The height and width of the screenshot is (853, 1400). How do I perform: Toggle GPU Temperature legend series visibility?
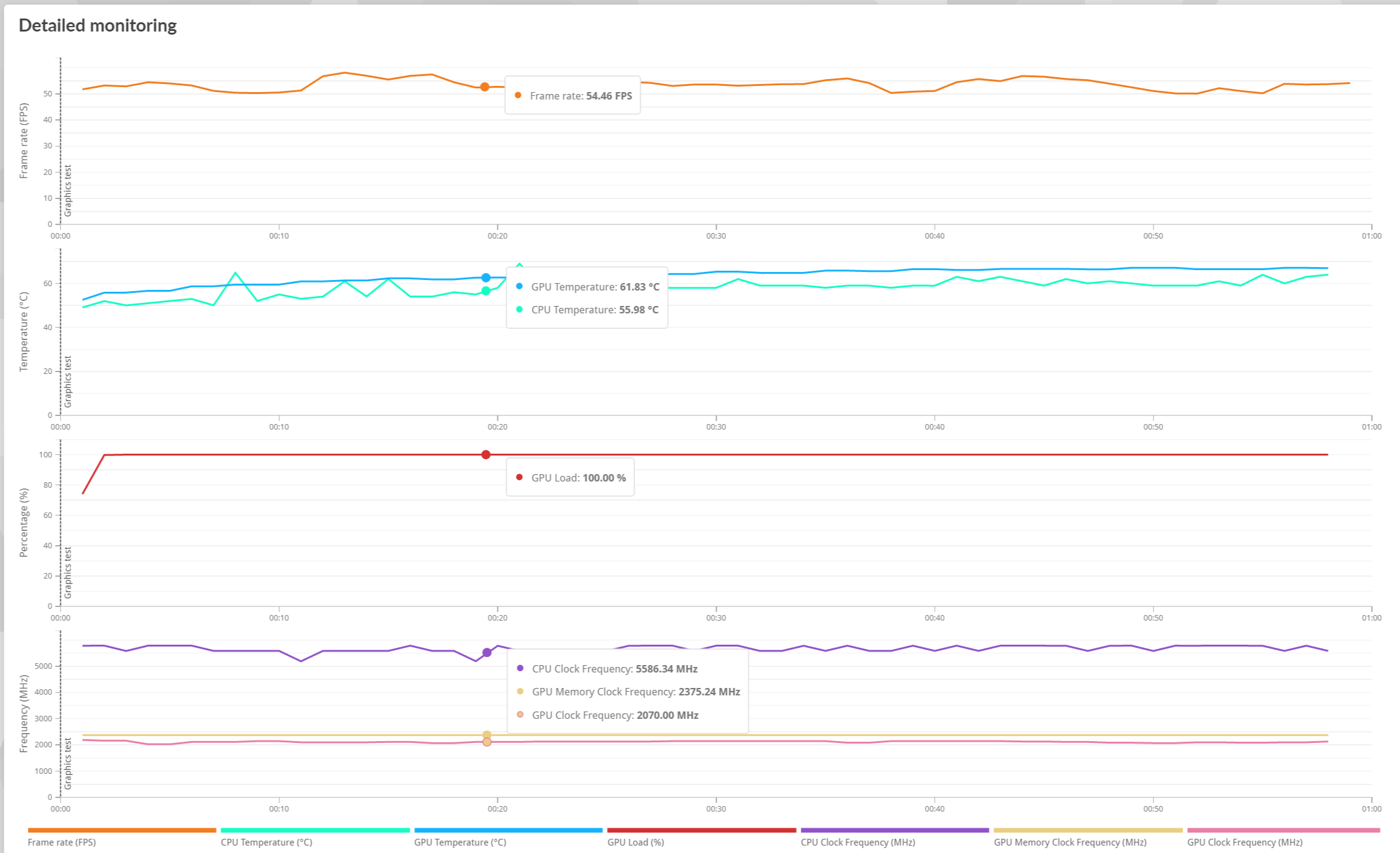[x=460, y=842]
